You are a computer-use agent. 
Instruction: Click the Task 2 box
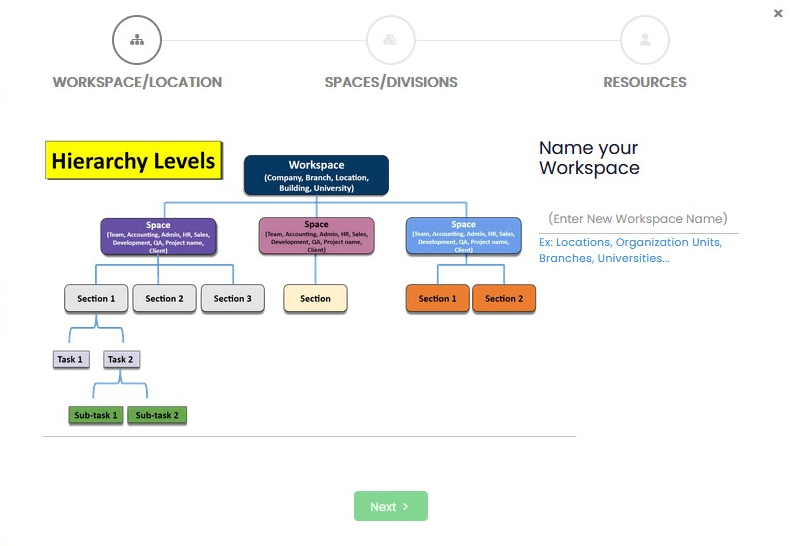pos(121,359)
